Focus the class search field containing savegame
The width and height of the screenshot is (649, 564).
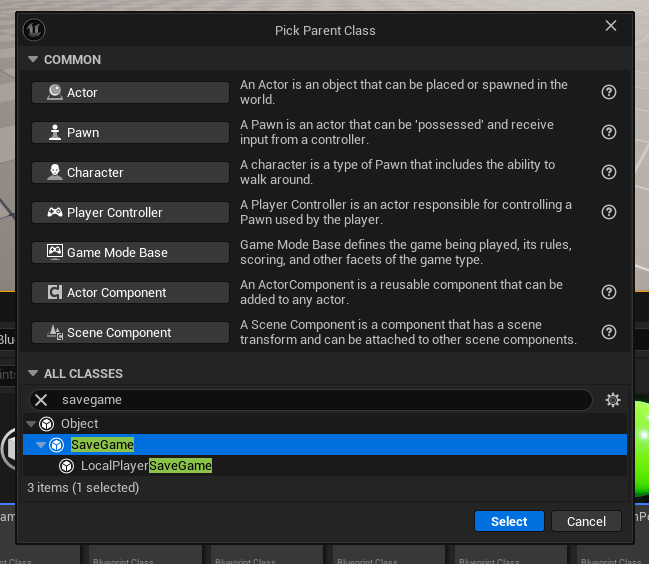310,400
